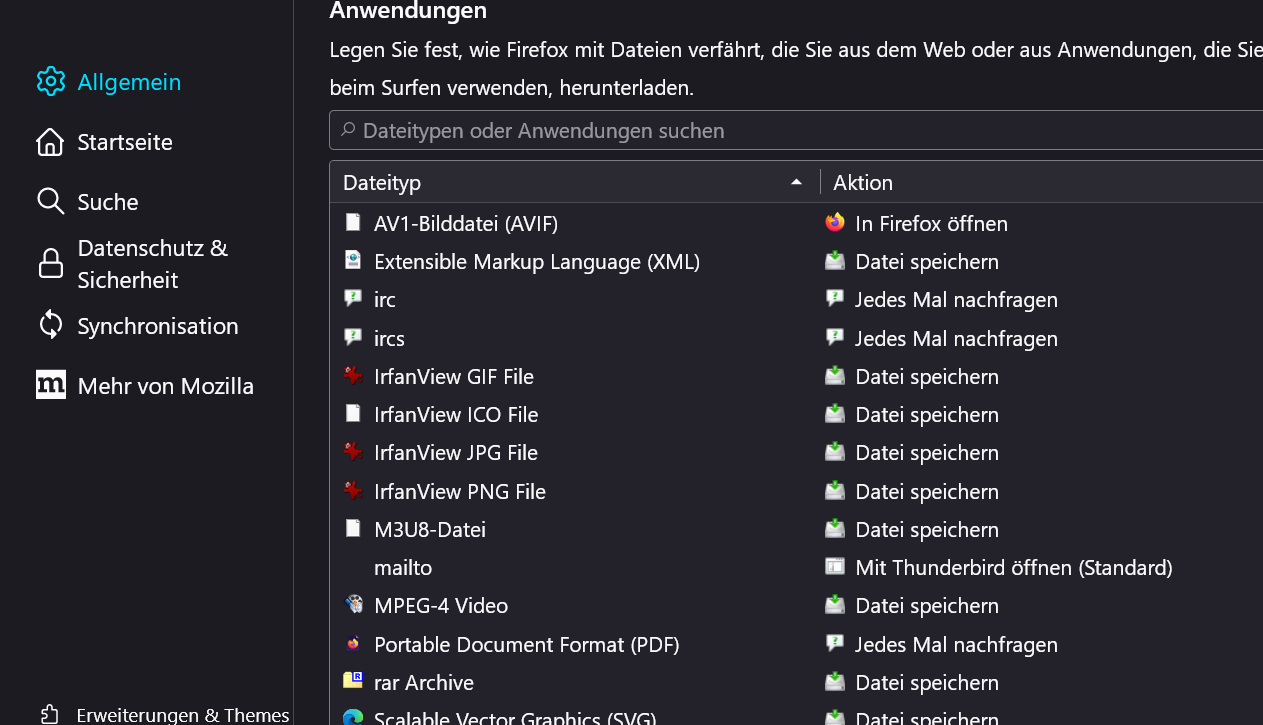Click the Mehr von Mozilla logo icon
This screenshot has width=1263, height=725.
point(51,385)
